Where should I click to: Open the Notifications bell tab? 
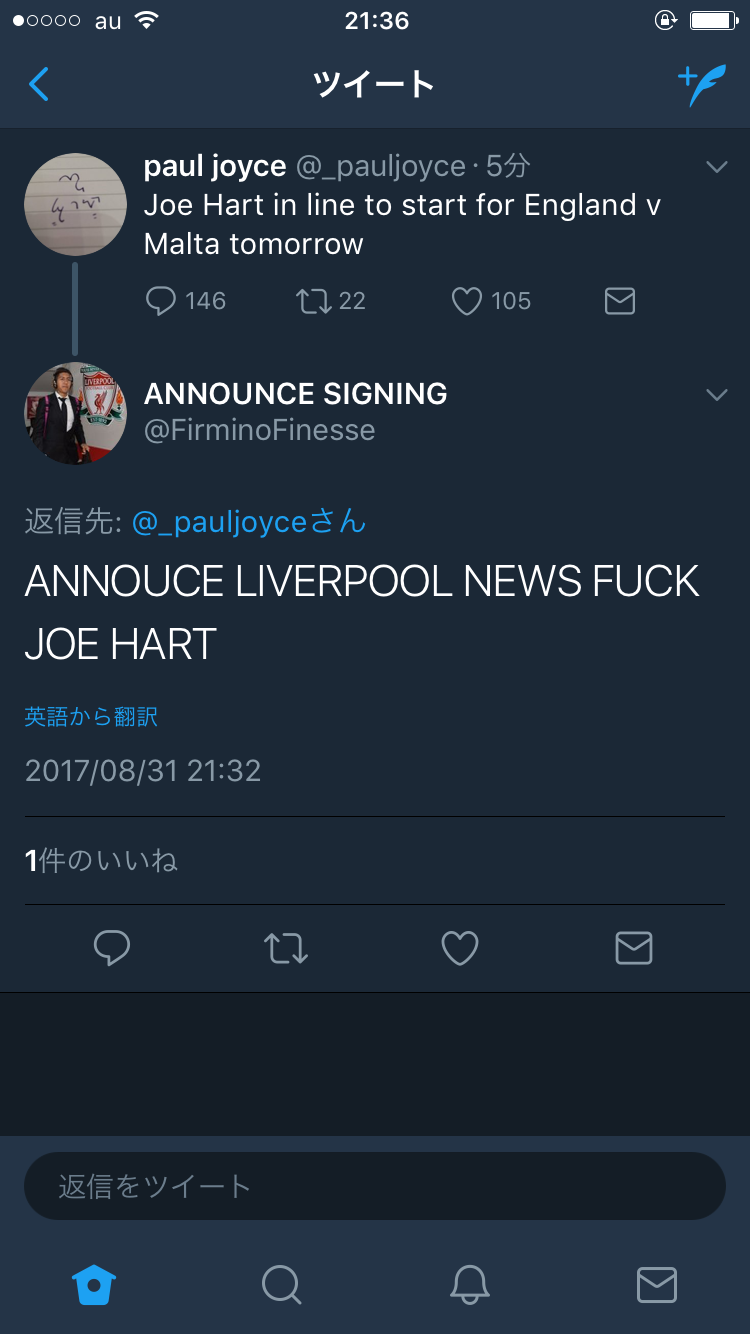(x=469, y=1284)
